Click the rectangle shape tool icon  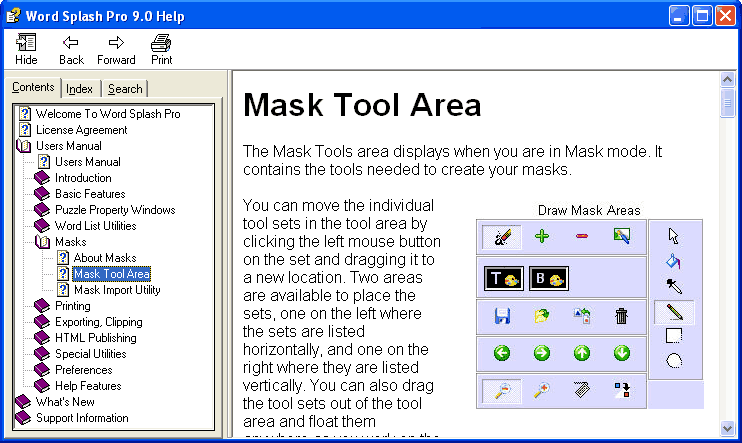pos(674,336)
